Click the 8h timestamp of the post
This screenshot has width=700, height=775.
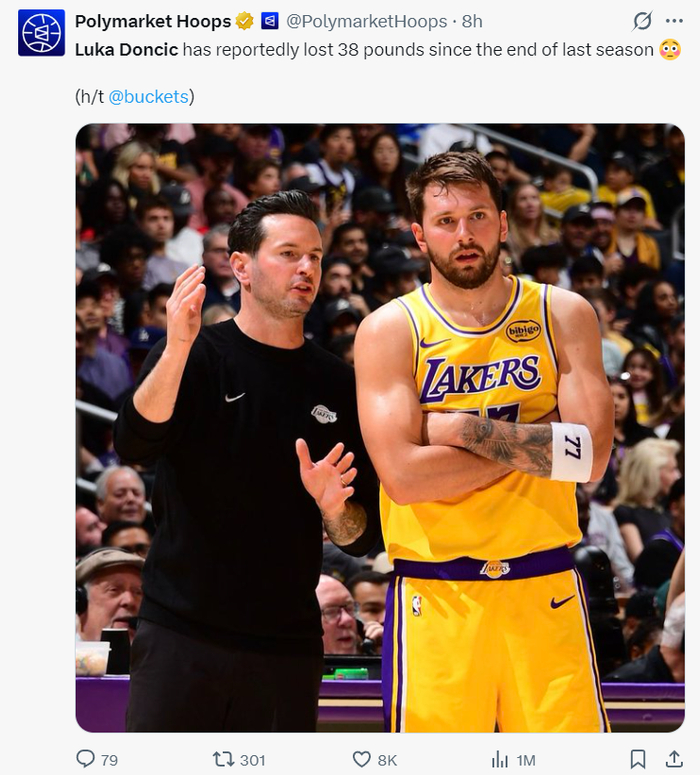tap(472, 21)
